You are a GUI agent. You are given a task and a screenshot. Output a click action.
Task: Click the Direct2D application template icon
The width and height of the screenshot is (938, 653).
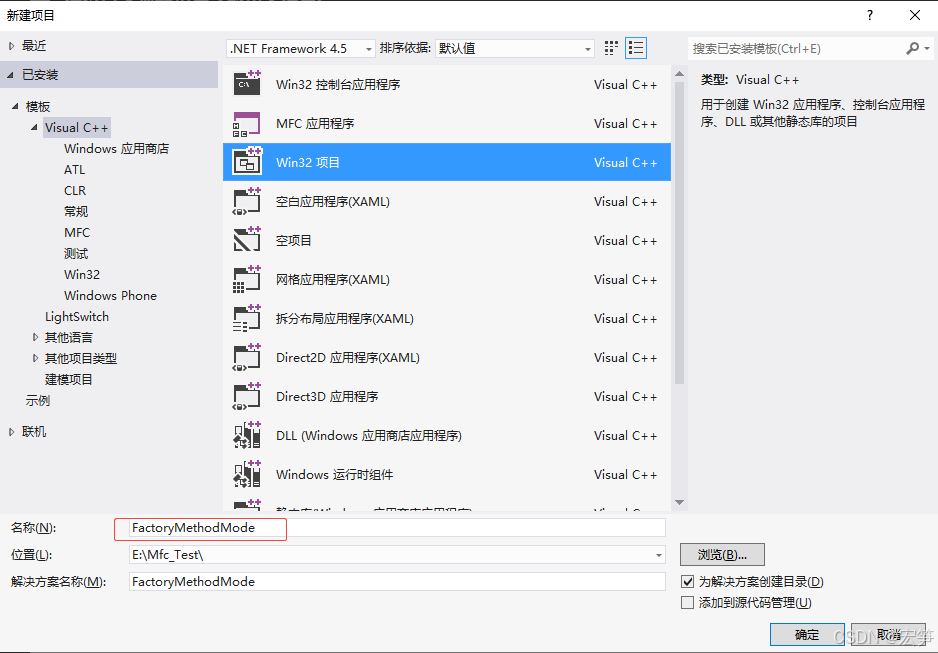pyautogui.click(x=247, y=357)
